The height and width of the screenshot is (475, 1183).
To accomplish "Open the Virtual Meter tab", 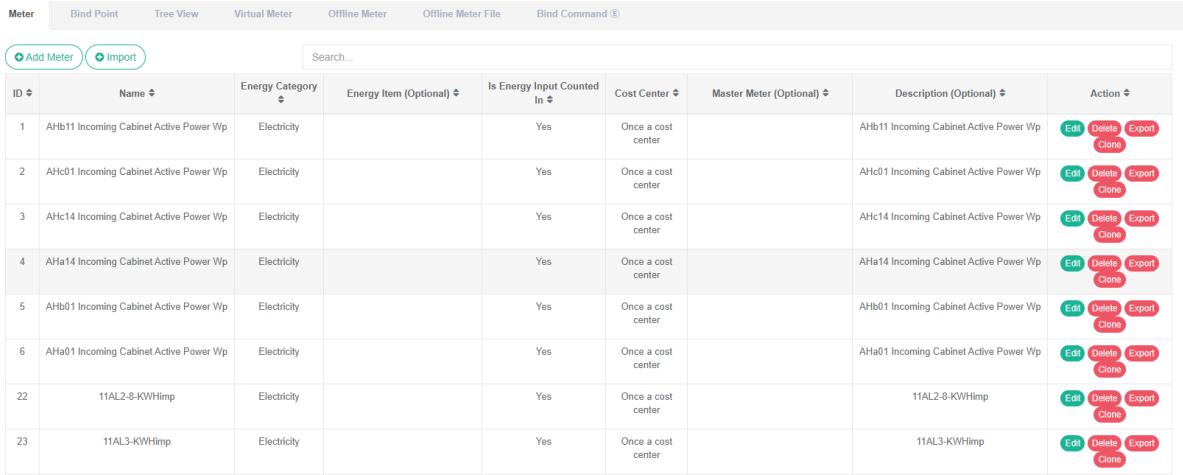I will [x=265, y=14].
